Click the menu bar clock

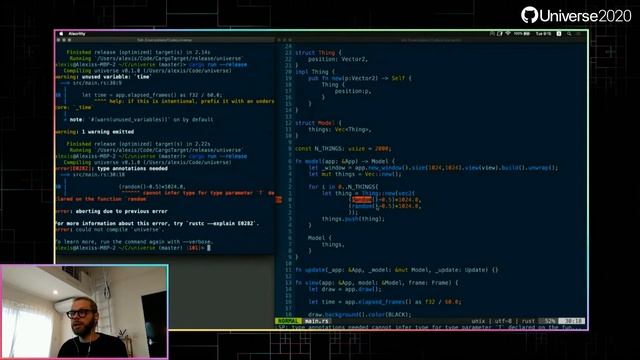(x=543, y=34)
